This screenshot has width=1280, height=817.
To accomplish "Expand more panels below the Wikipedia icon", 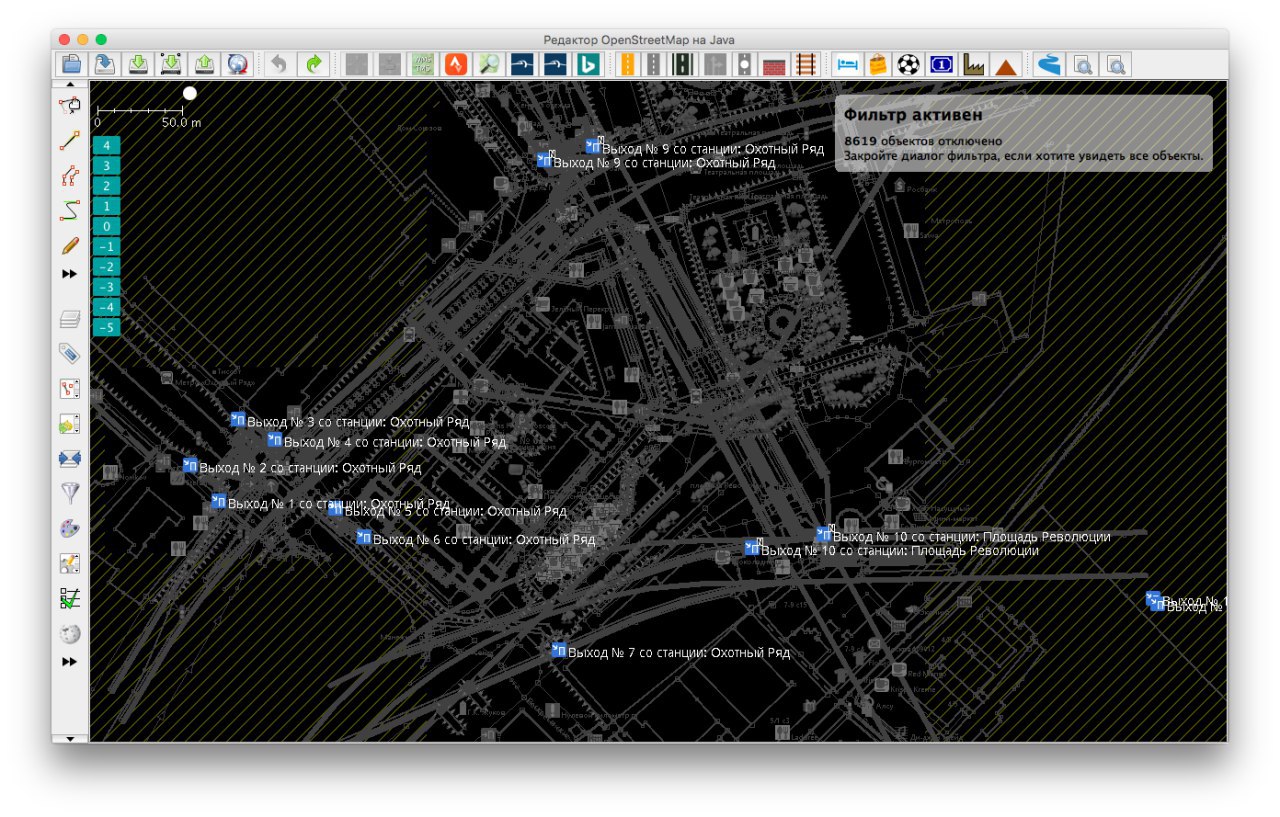I will (70, 662).
